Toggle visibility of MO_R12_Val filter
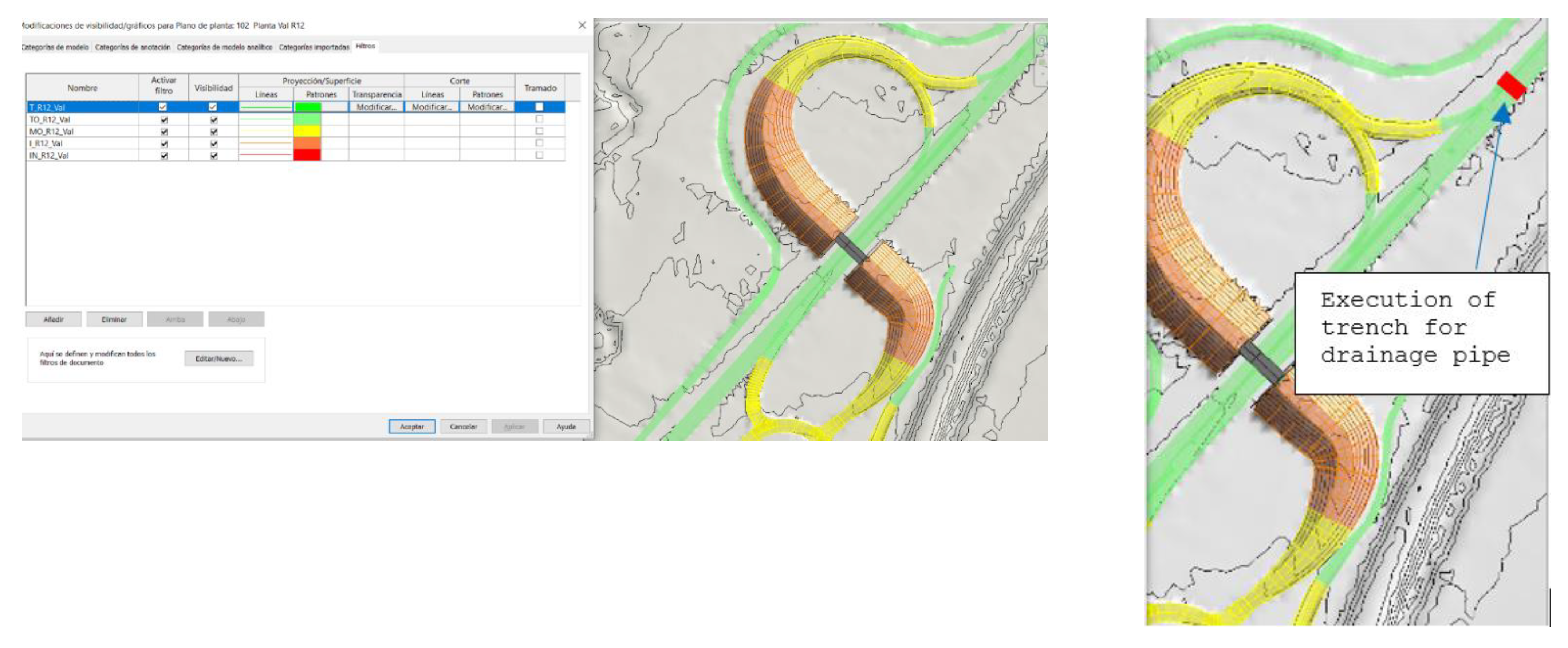 [214, 131]
